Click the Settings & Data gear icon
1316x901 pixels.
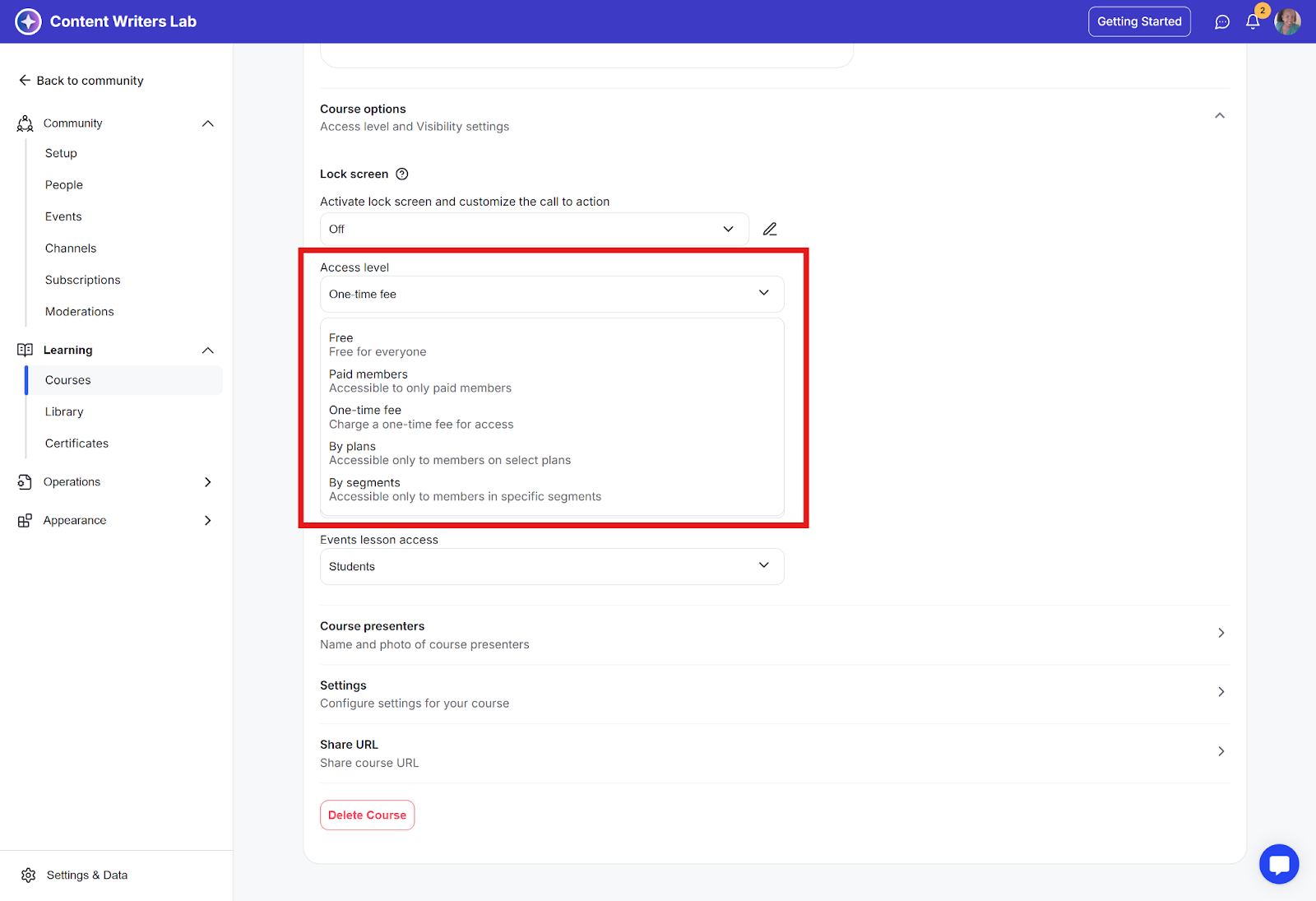coord(29,875)
